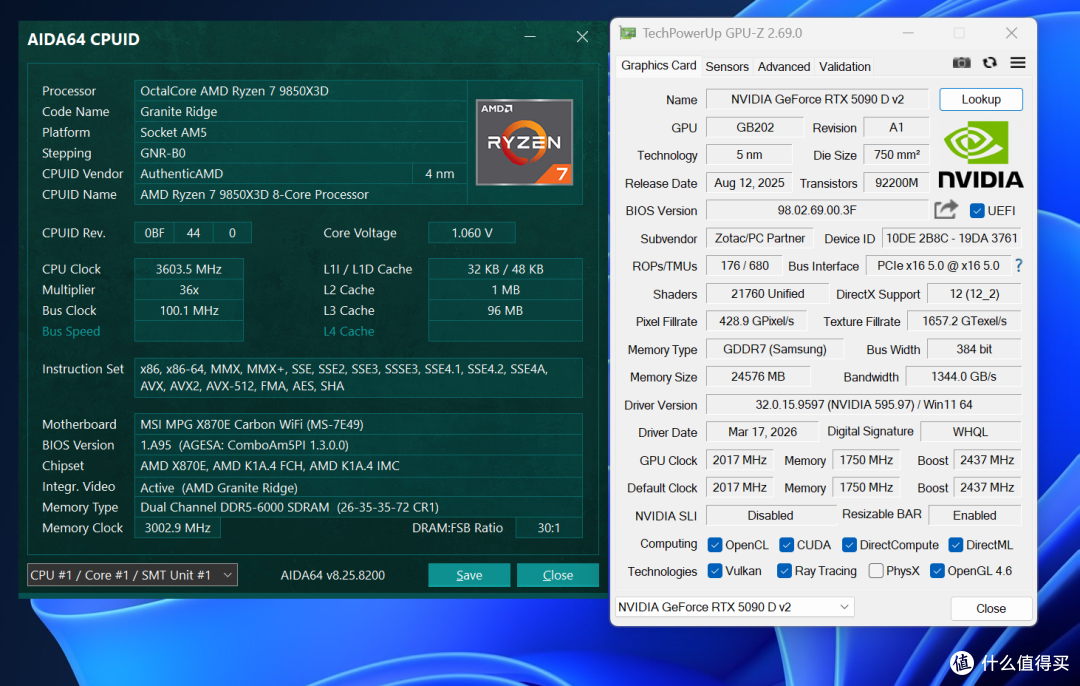
Task: Open the CPU #1 / Core #1 dropdown
Action: tap(132, 574)
